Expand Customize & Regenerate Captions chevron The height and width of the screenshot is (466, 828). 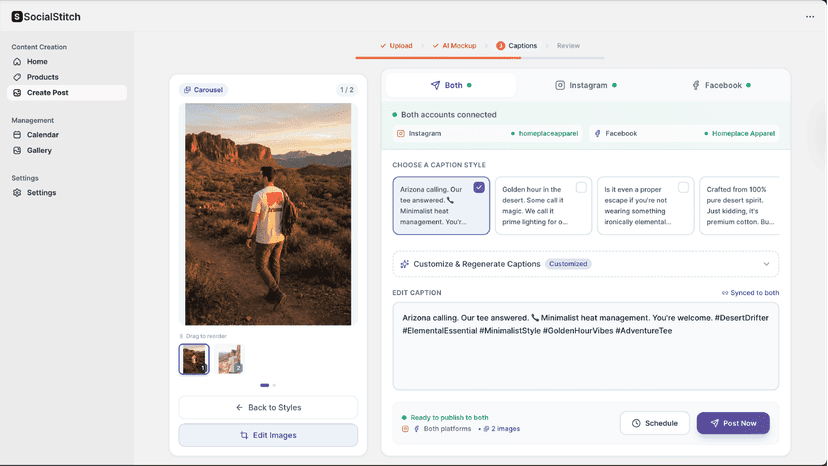tap(766, 264)
